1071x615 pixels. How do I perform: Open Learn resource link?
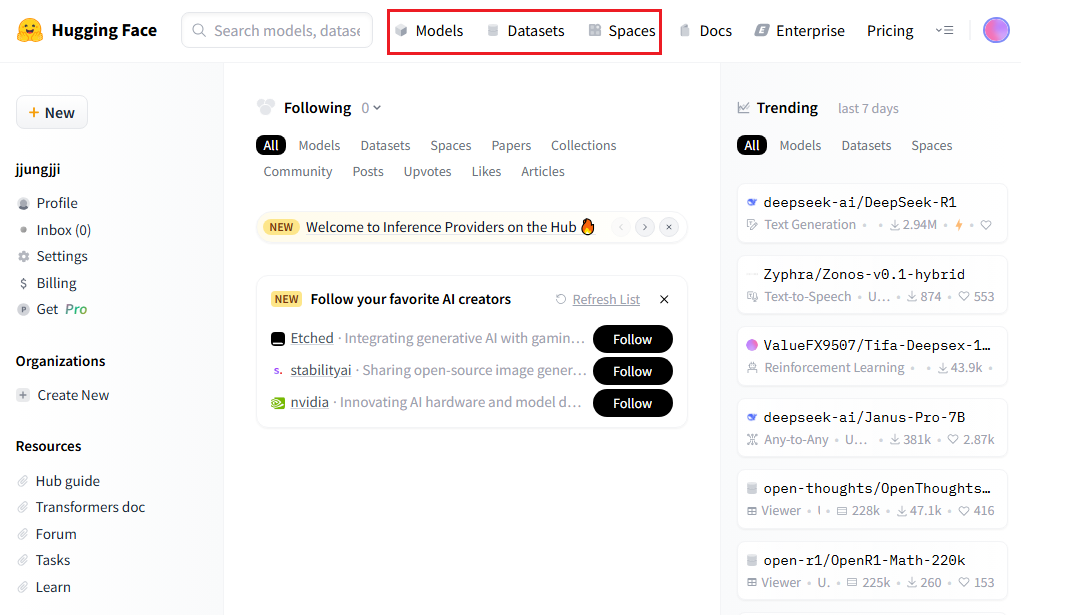click(x=44, y=587)
